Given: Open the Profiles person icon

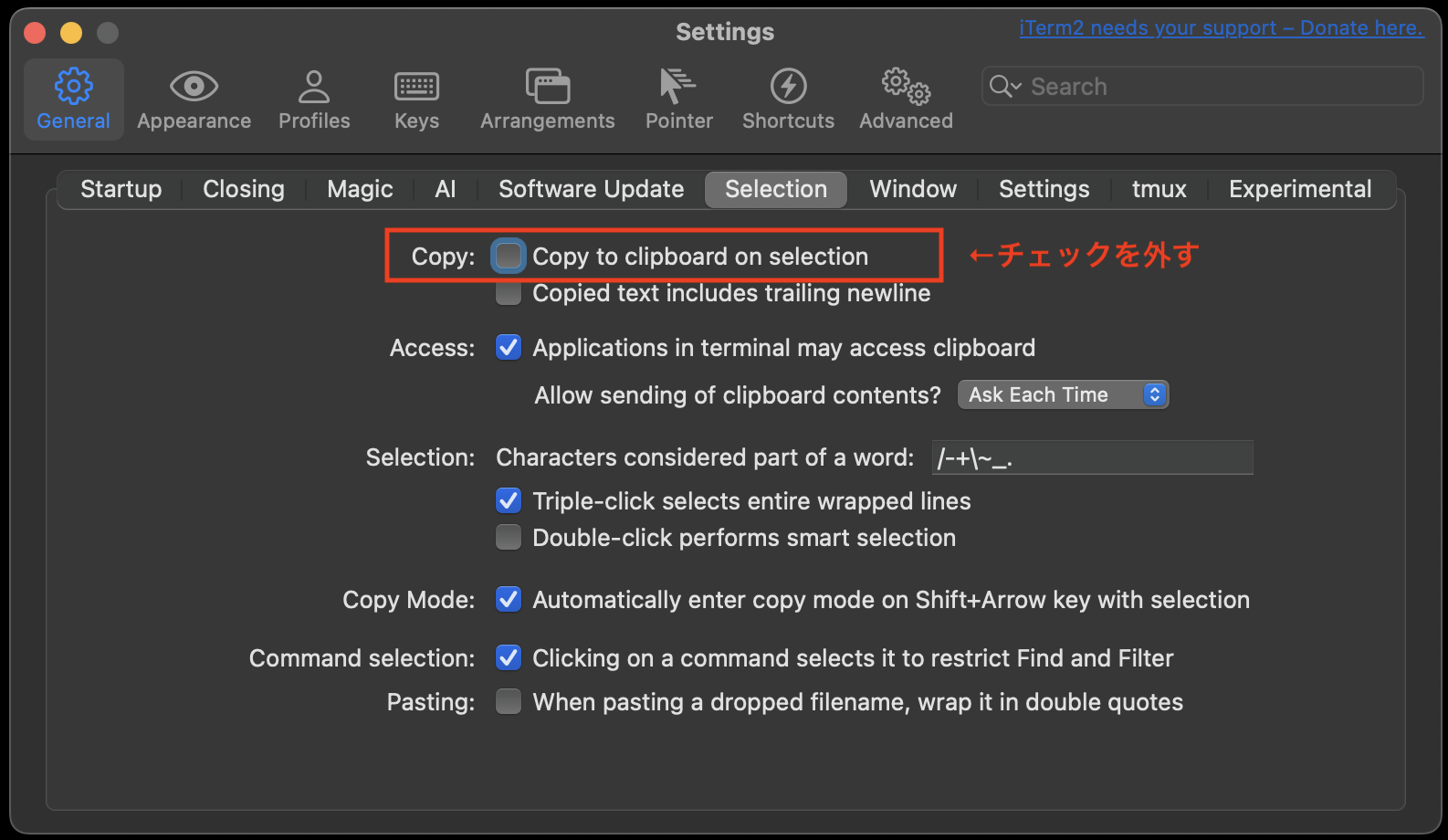Looking at the screenshot, I should pyautogui.click(x=314, y=87).
